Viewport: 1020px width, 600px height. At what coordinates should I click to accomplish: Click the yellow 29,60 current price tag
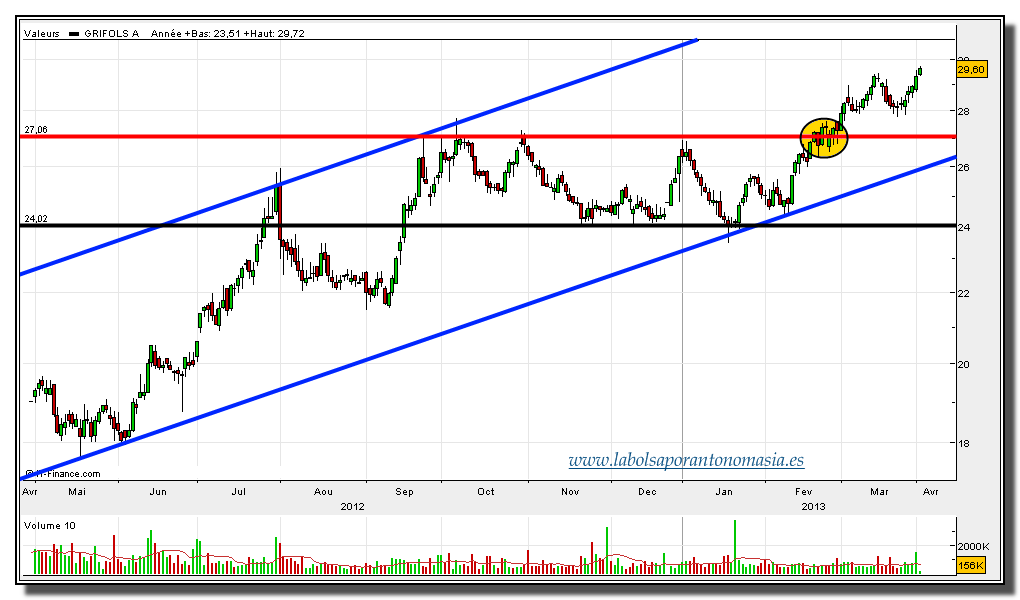point(972,69)
